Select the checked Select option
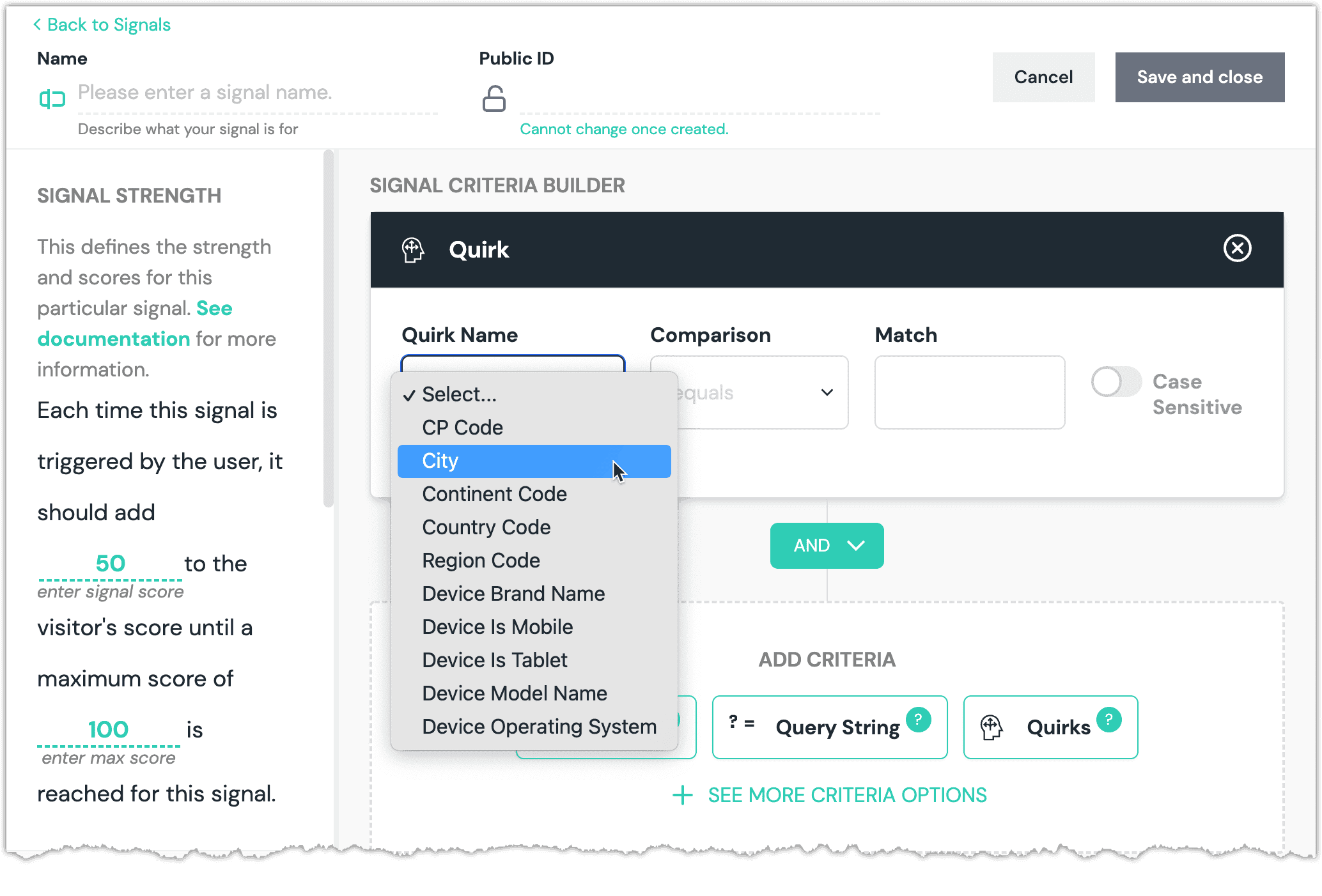 pos(458,394)
